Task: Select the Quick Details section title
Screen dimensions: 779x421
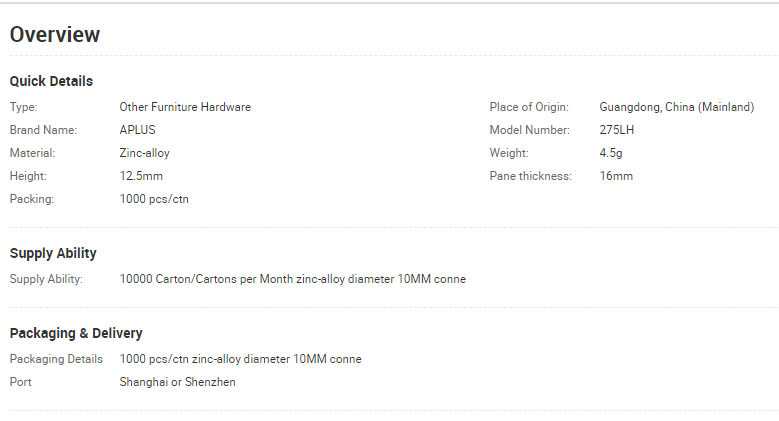Action: pyautogui.click(x=51, y=81)
